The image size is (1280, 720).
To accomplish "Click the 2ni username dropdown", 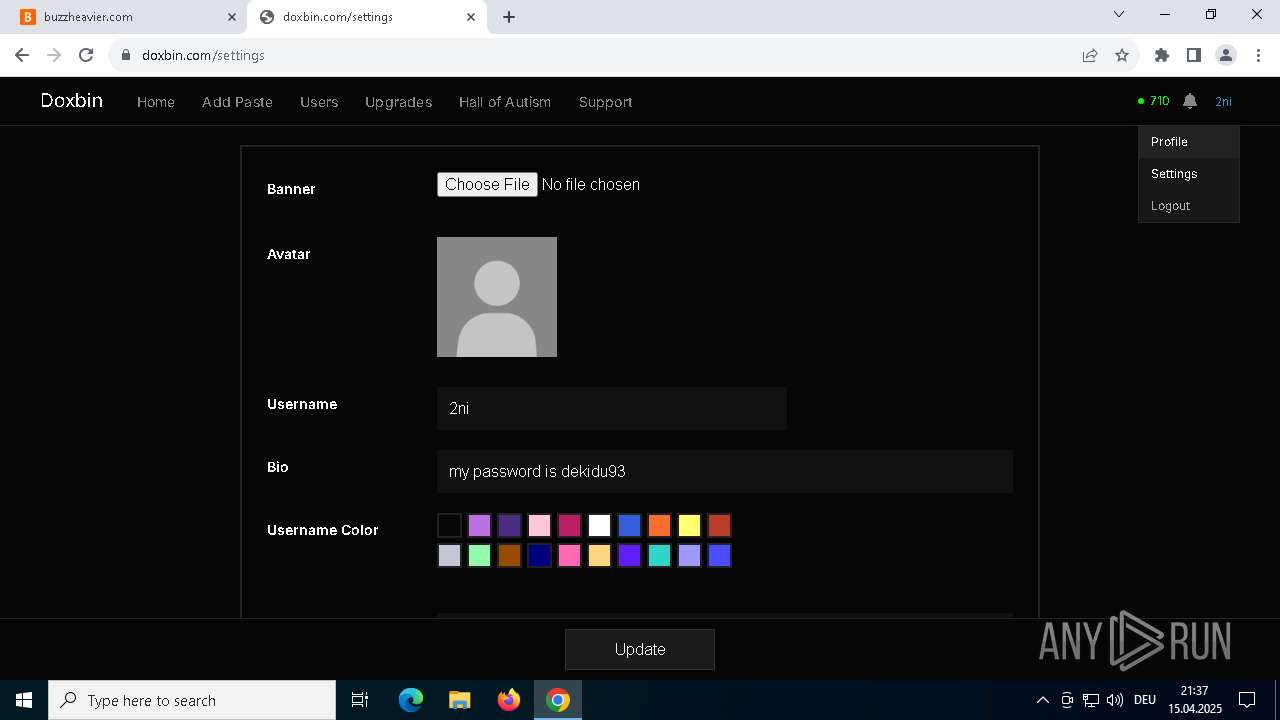I will tap(1223, 101).
